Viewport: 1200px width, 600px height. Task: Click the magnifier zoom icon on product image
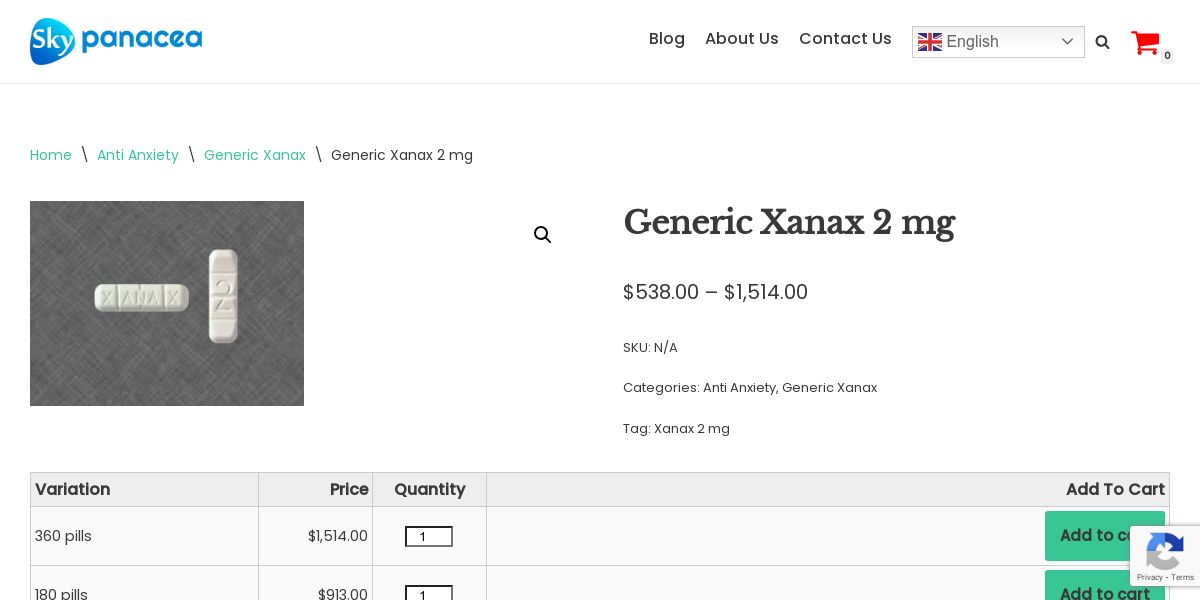pos(543,235)
